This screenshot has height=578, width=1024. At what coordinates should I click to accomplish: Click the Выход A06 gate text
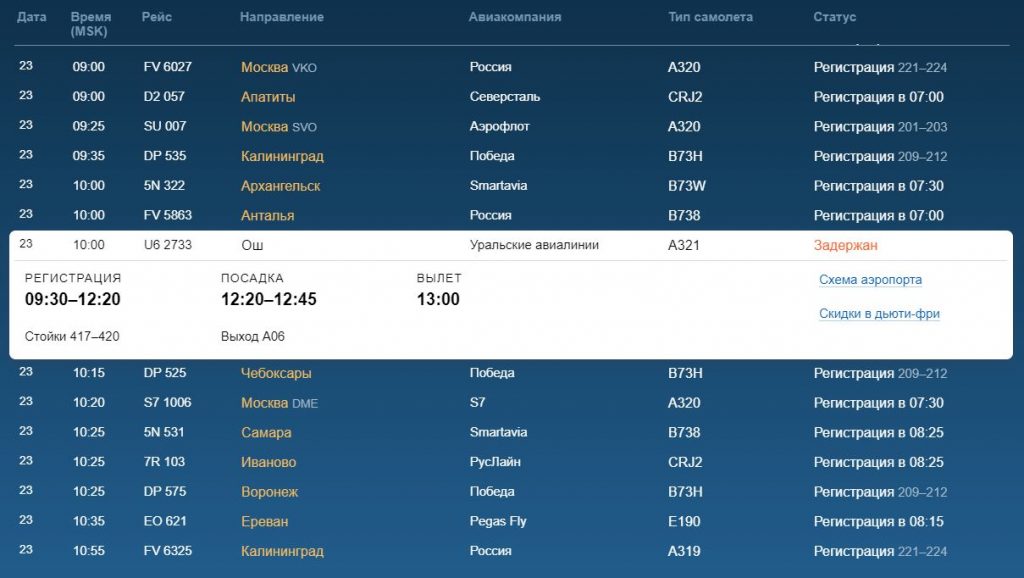click(x=252, y=336)
